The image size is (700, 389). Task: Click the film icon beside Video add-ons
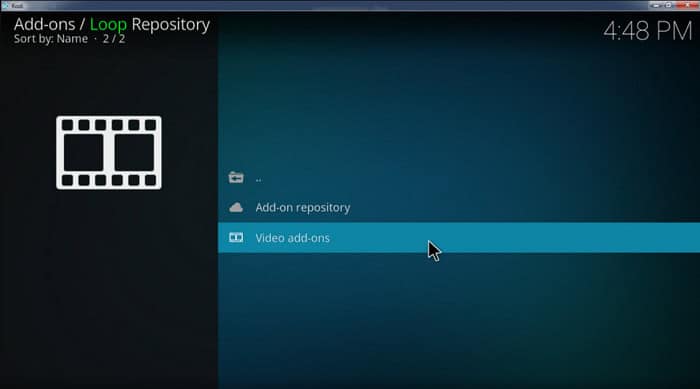236,238
